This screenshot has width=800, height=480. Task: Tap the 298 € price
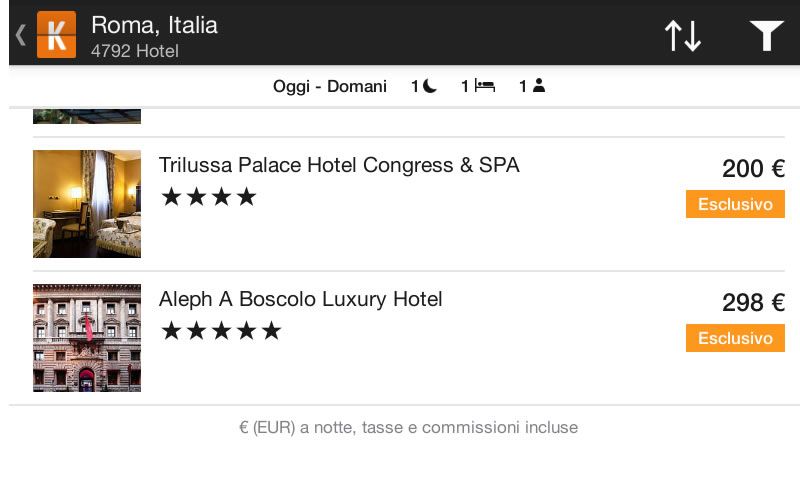754,302
